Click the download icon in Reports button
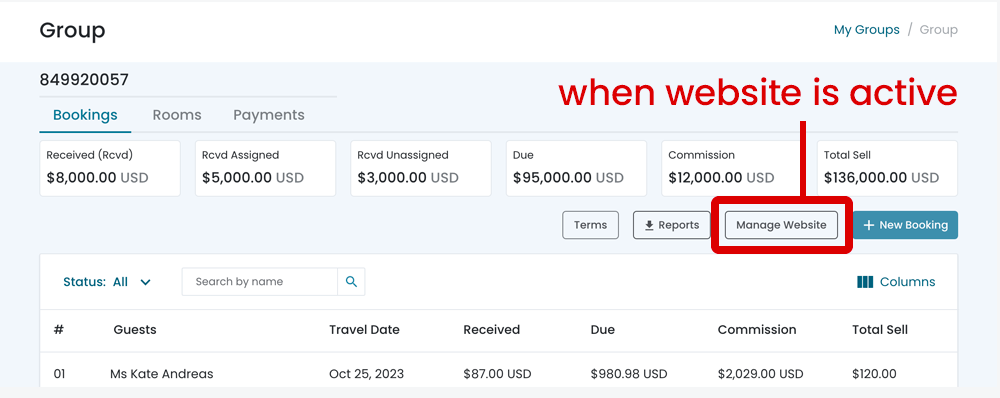Viewport: 1000px width, 398px height. coord(649,225)
